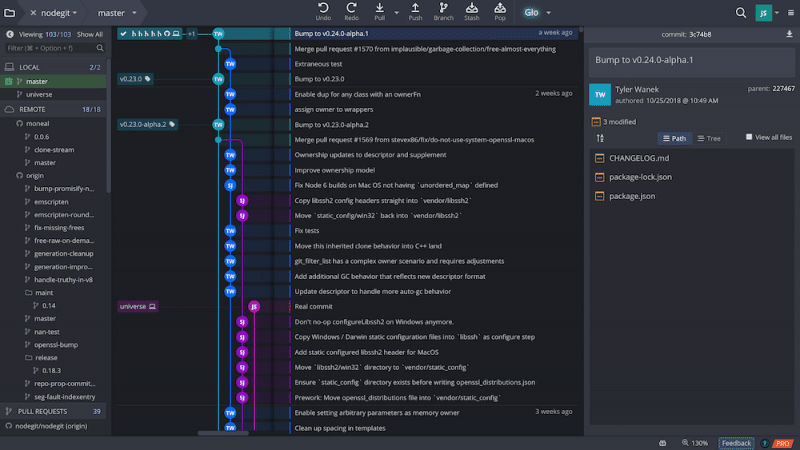This screenshot has height=450, width=800.
Task: Select the local universe branch
Action: [53, 94]
